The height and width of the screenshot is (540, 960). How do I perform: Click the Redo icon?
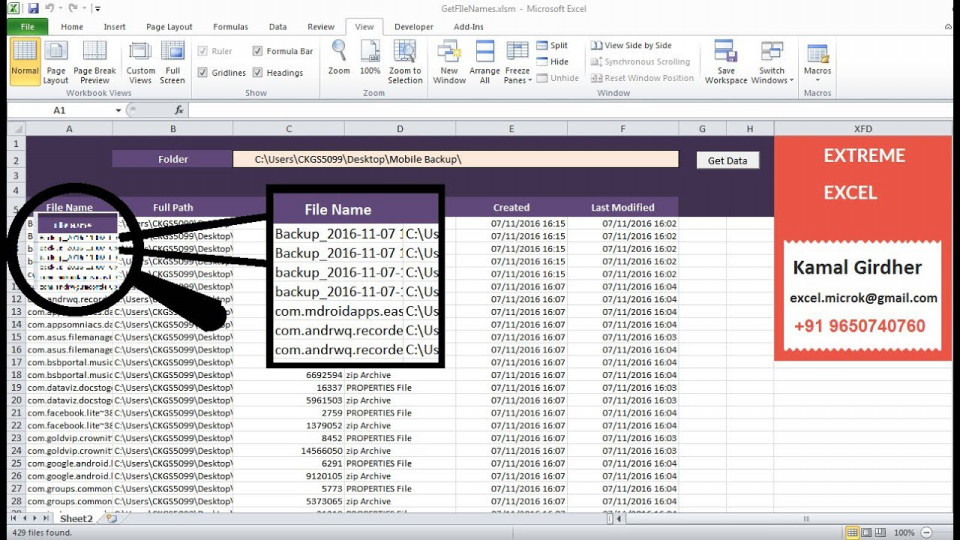(x=73, y=9)
